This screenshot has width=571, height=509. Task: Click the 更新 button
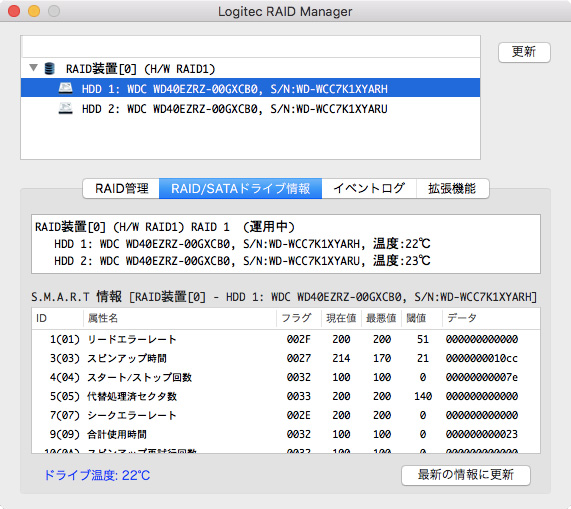tap(524, 52)
